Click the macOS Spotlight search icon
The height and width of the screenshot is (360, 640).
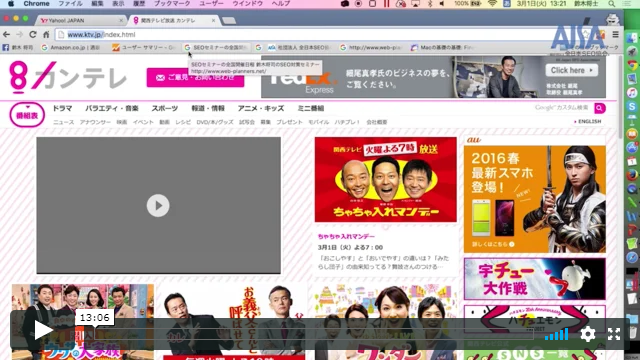coord(611,4)
